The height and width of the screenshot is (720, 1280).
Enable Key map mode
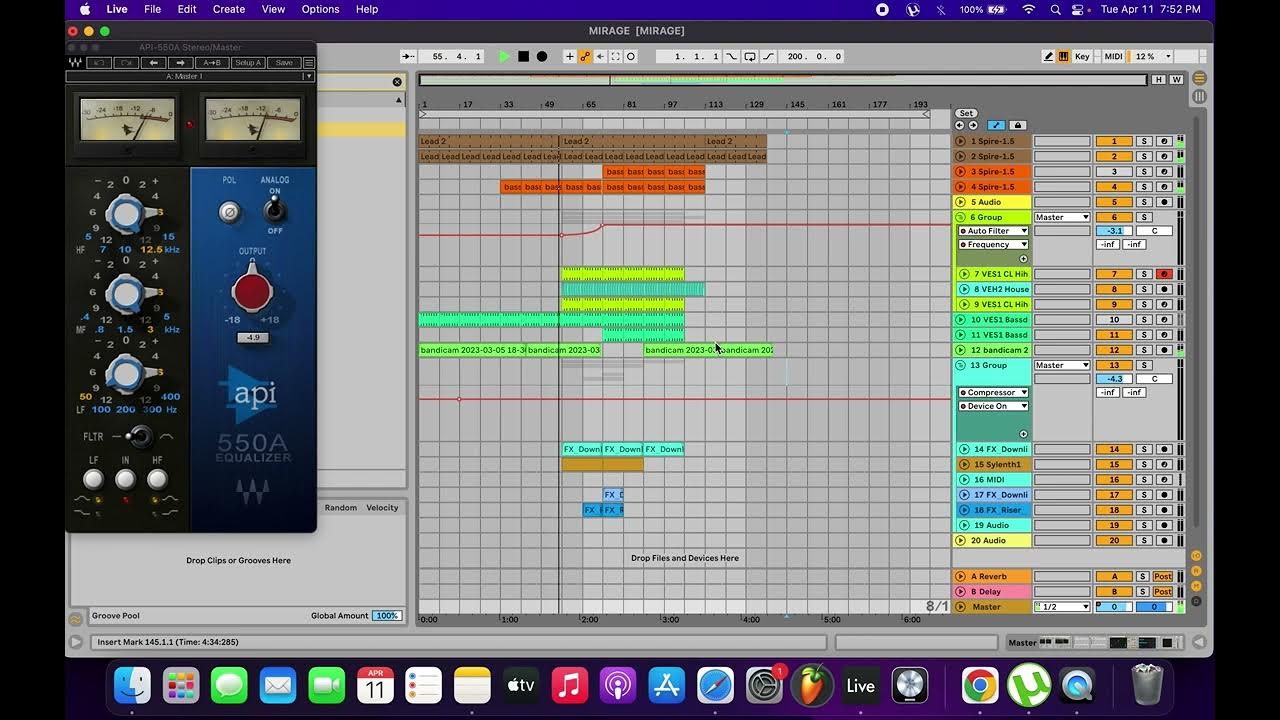point(1082,57)
